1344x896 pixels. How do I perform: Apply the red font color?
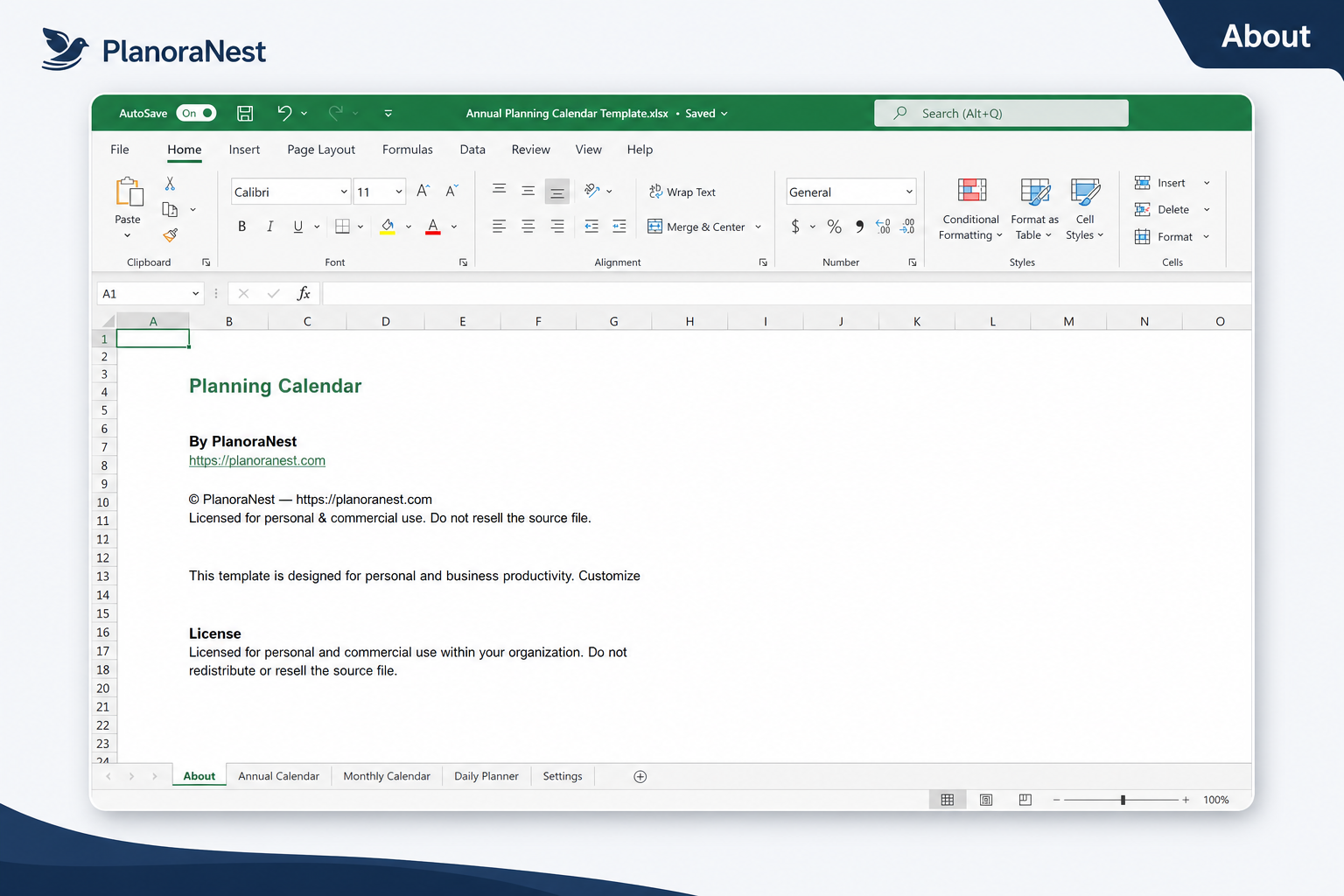click(x=433, y=227)
